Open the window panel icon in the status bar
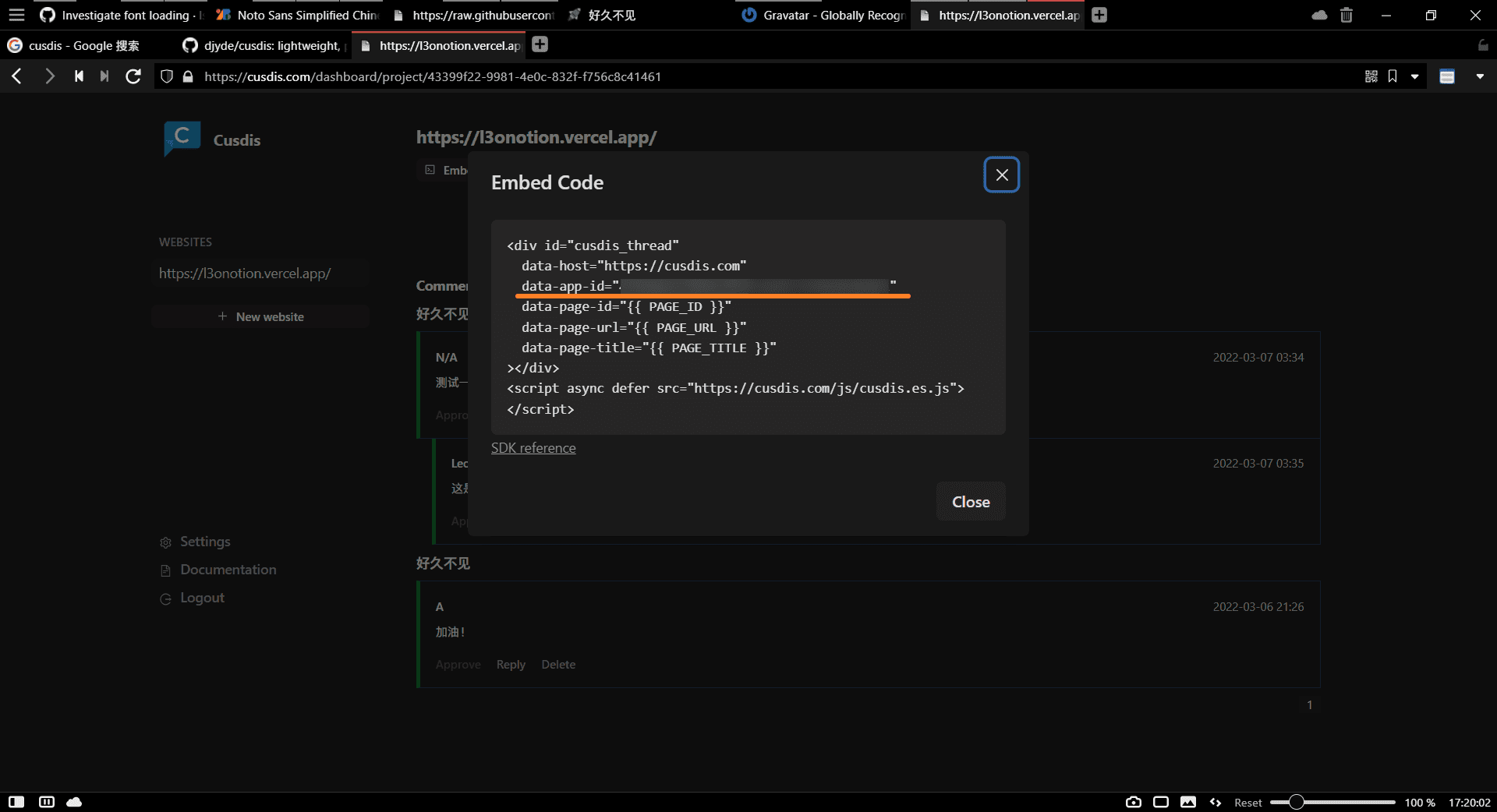This screenshot has height=812, width=1497. pyautogui.click(x=1161, y=802)
